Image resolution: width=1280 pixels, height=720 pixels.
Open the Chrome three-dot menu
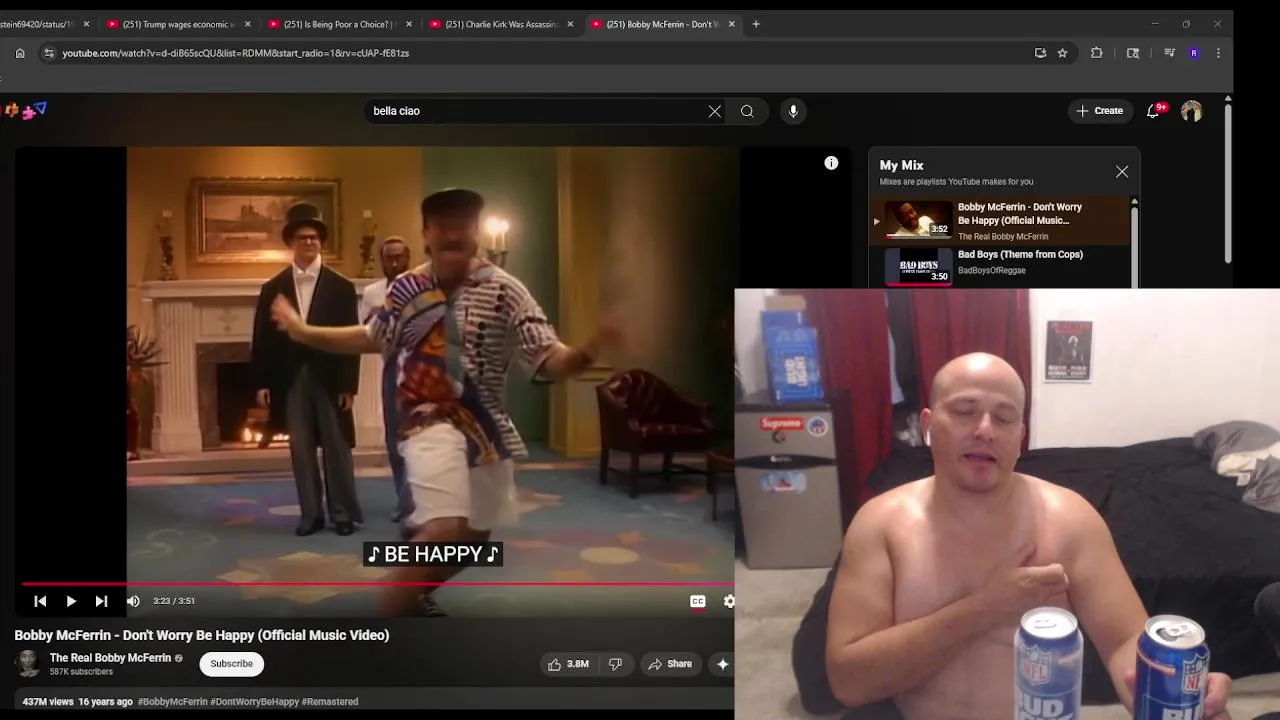tap(1218, 53)
